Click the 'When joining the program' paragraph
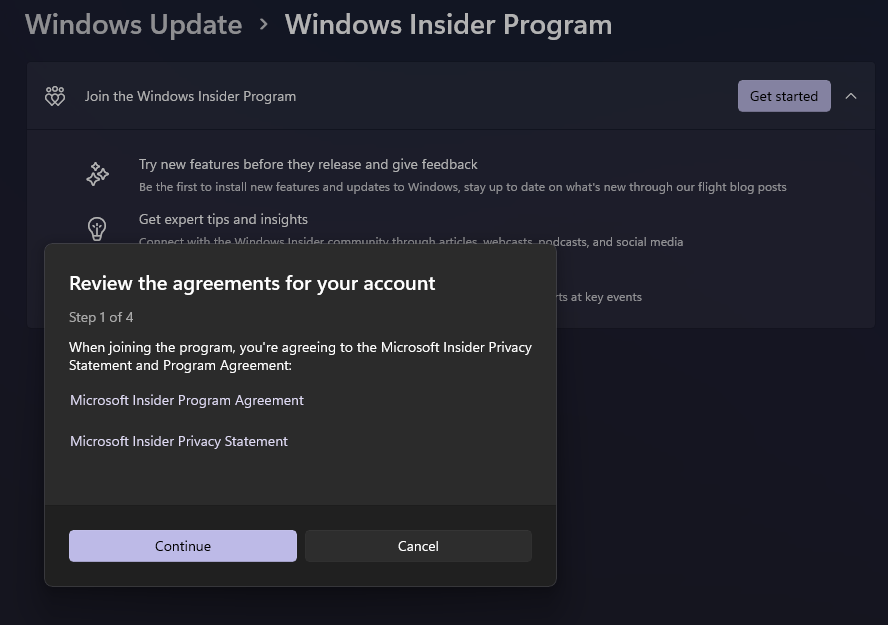 pyautogui.click(x=300, y=356)
